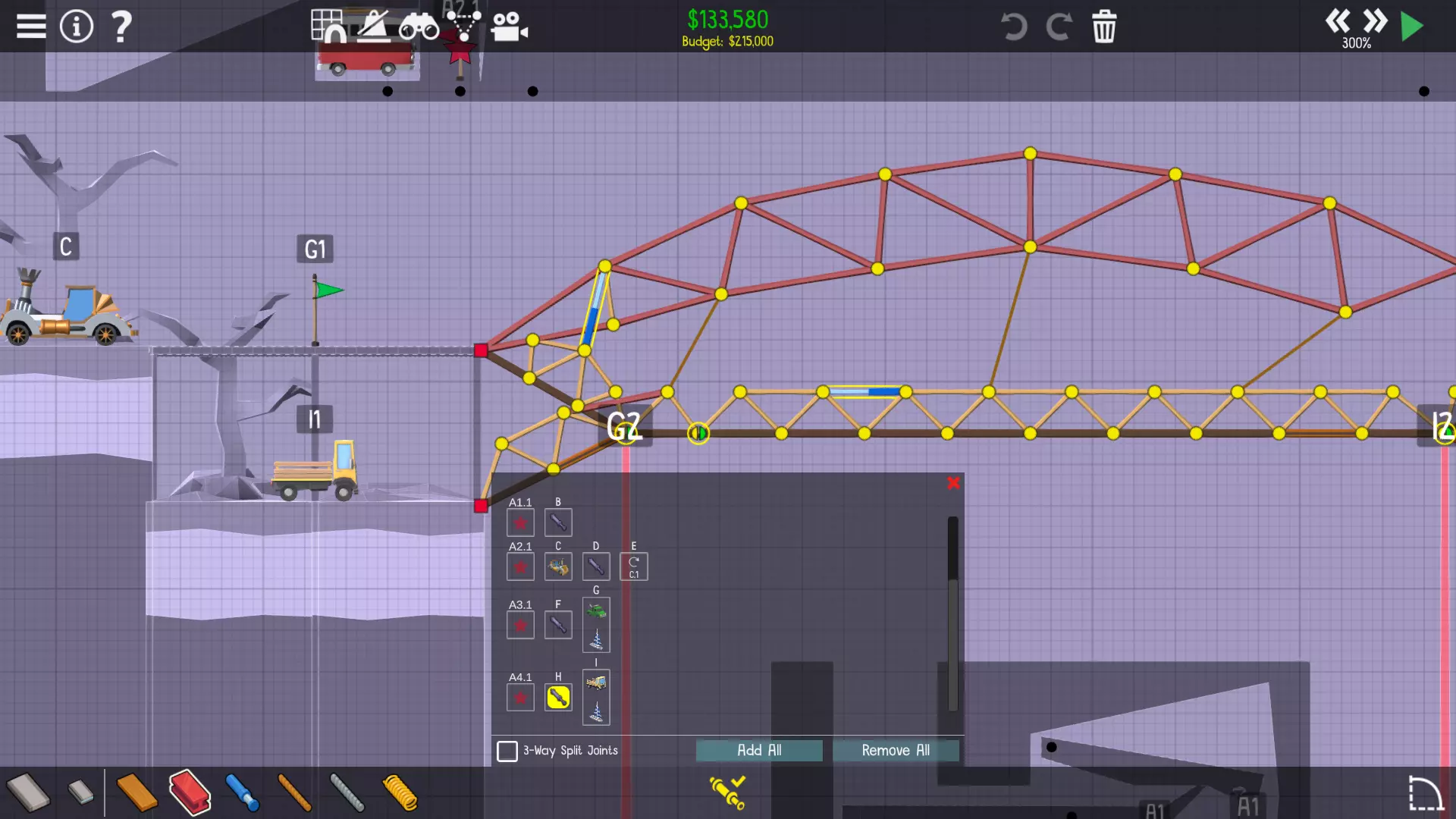Select the wood material
The height and width of the screenshot is (819, 1456).
point(136,792)
